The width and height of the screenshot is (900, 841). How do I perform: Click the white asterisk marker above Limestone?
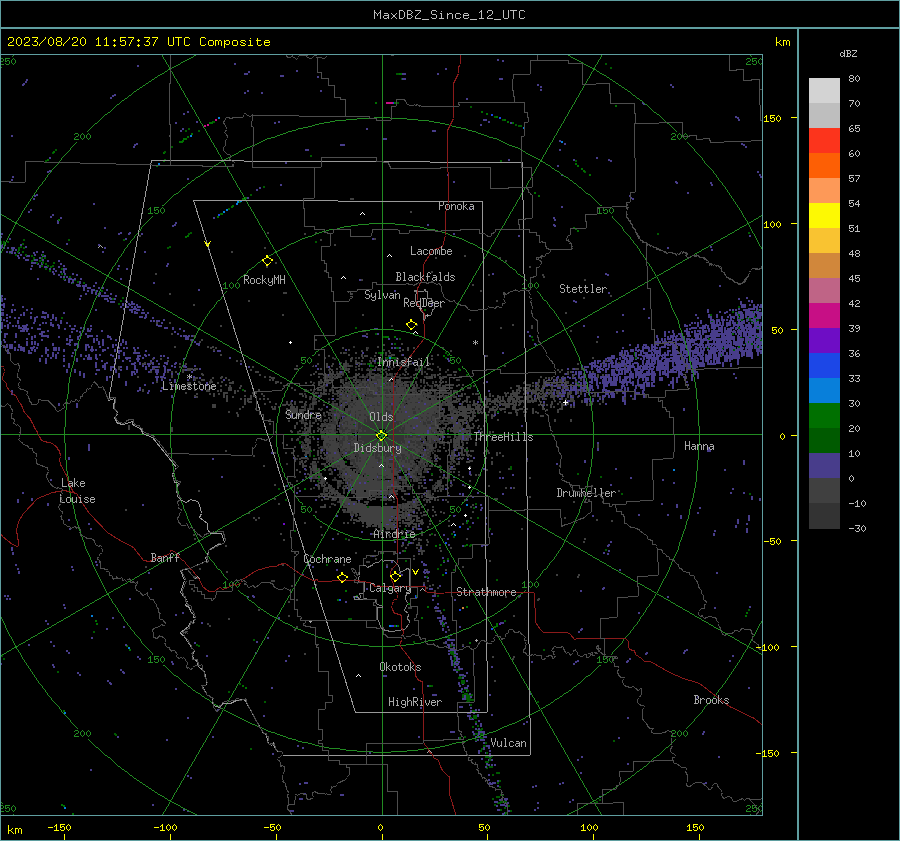189,377
